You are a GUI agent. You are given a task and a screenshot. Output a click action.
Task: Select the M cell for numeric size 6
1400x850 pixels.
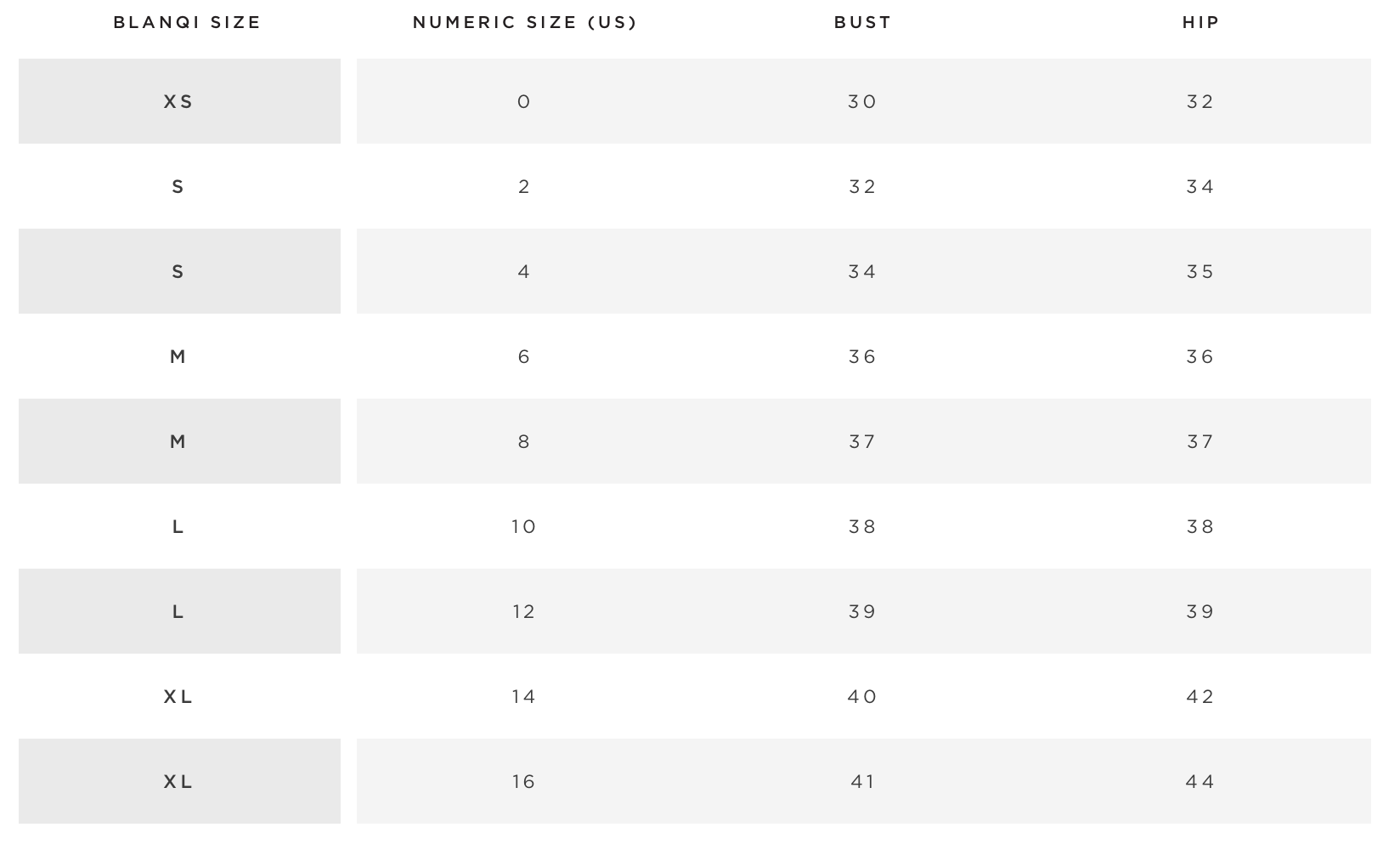click(178, 357)
